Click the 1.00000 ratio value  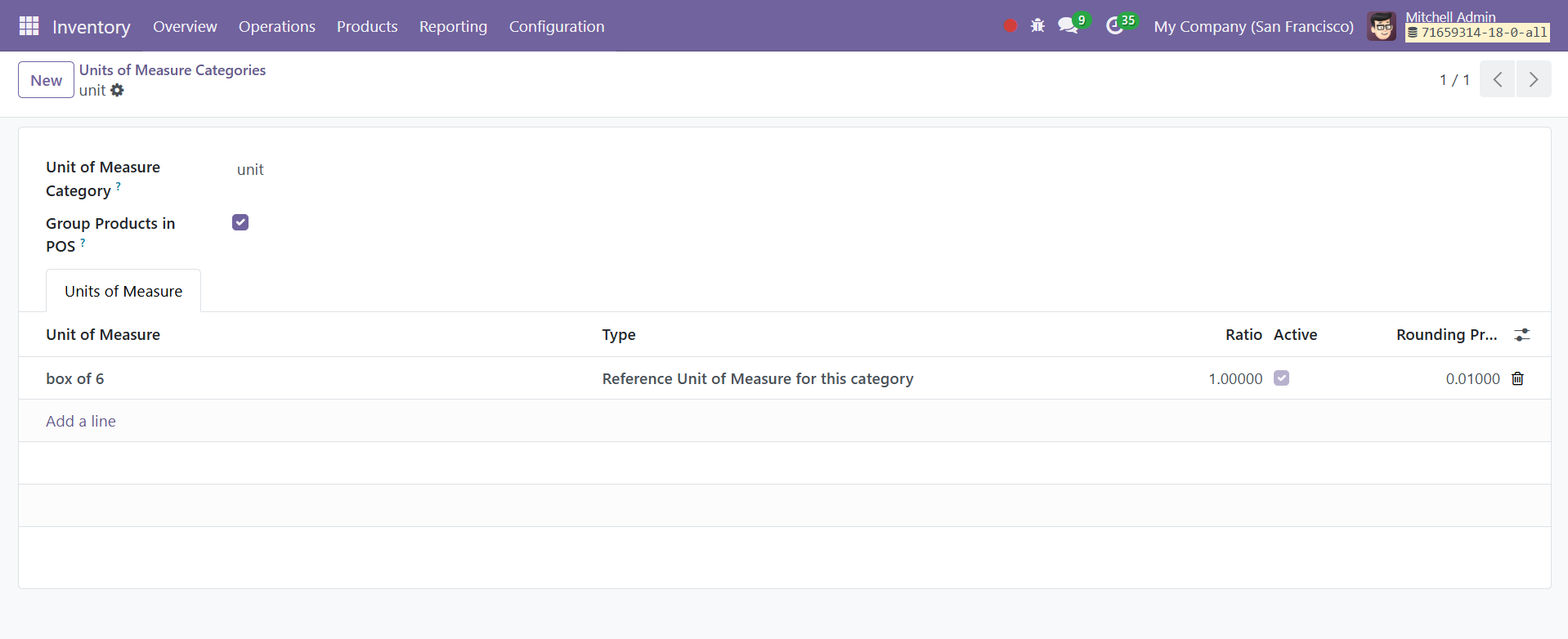[1235, 378]
